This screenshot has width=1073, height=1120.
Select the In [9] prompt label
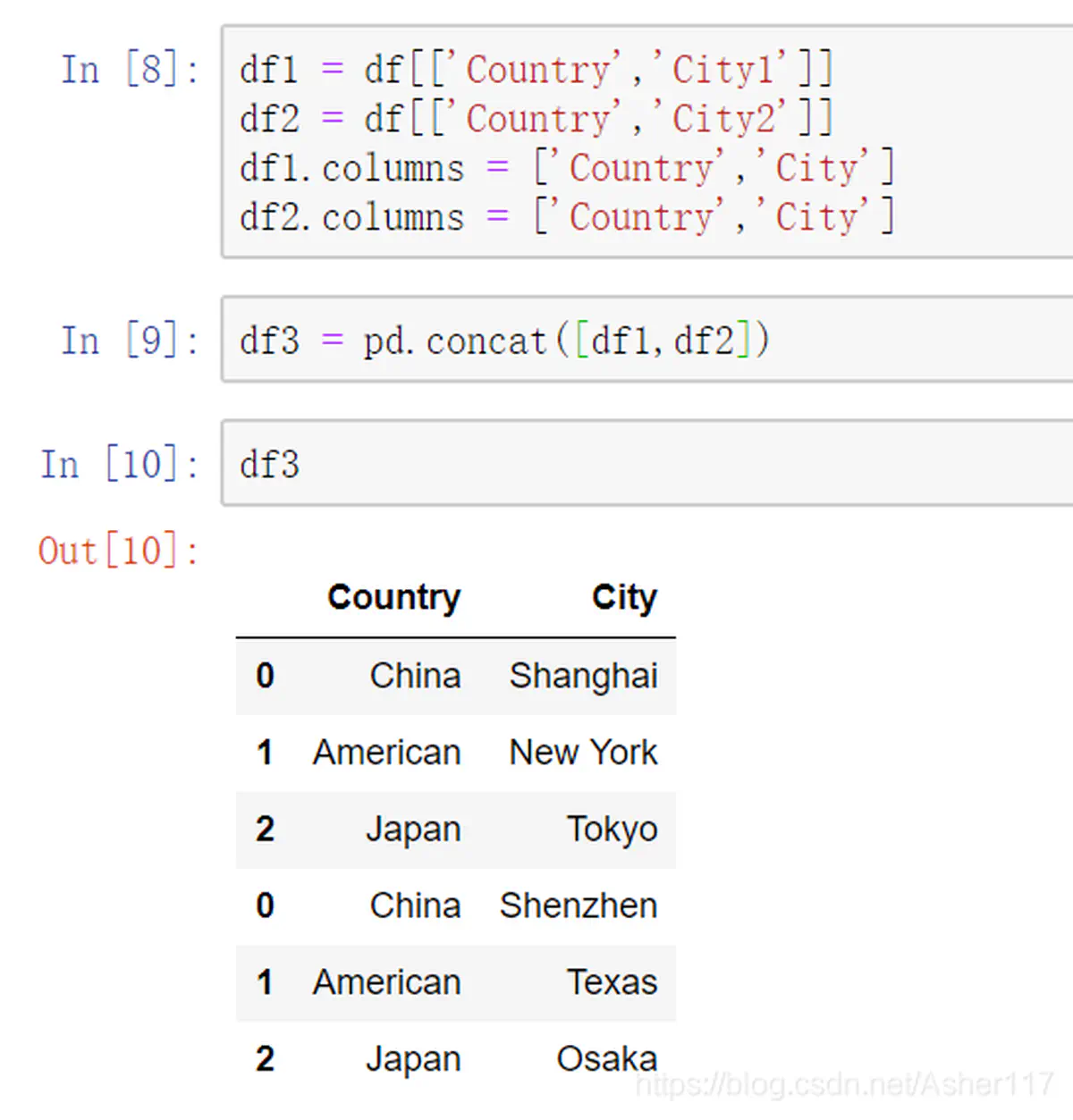coord(130,341)
